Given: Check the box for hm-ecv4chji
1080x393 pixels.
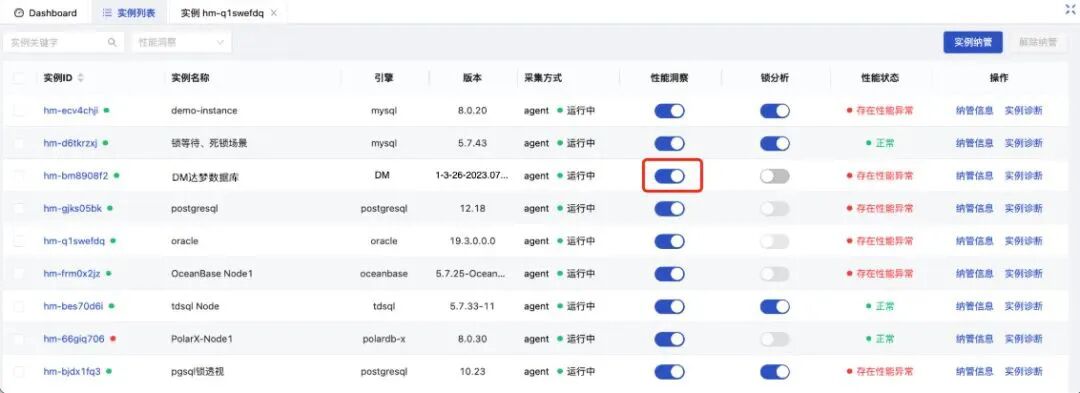Looking at the screenshot, I should [19, 110].
